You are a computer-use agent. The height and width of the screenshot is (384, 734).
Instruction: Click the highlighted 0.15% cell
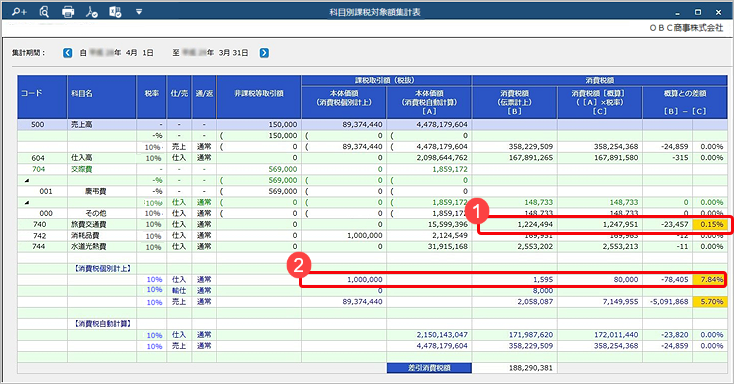coord(710,224)
